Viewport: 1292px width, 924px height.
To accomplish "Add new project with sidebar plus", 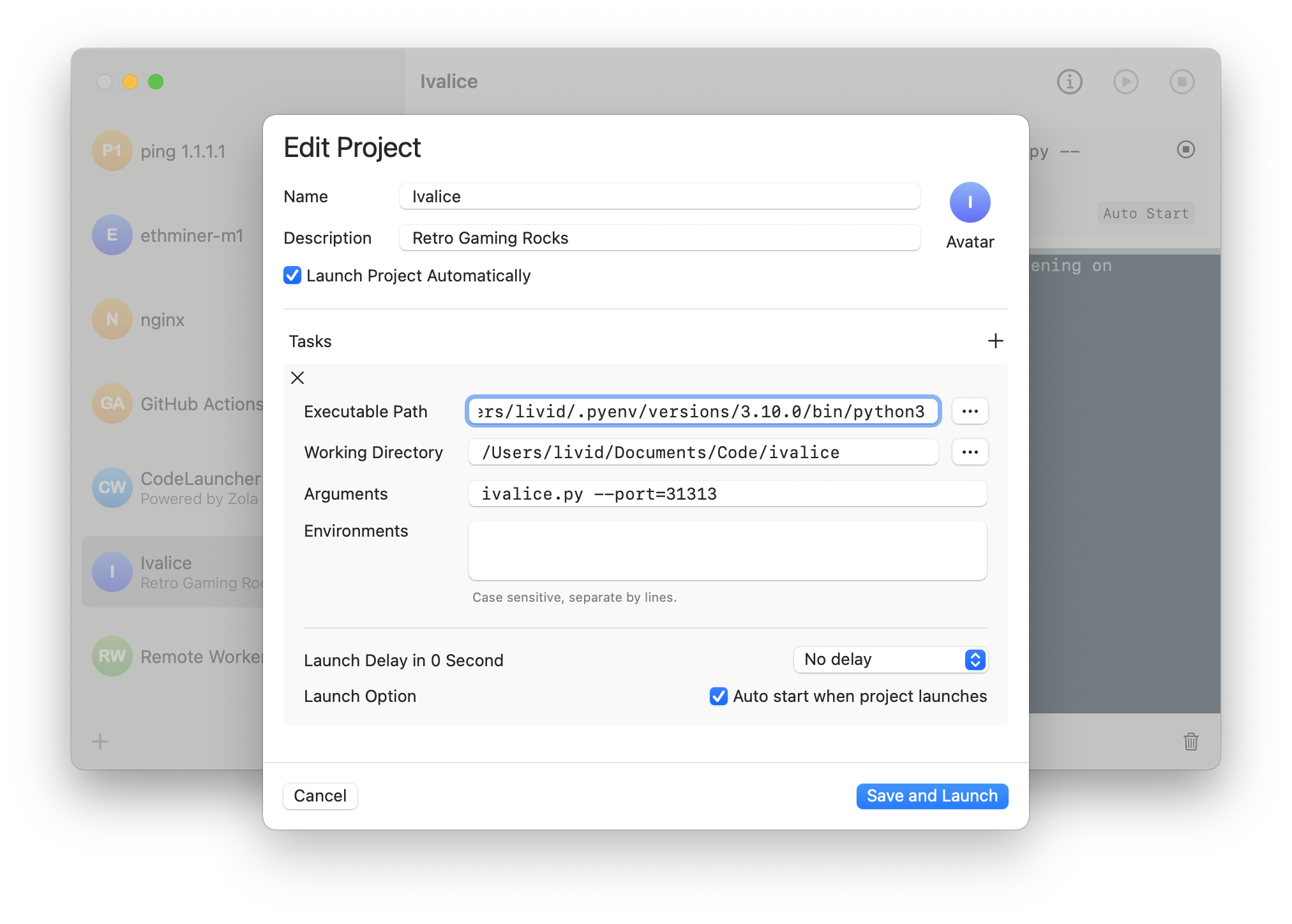I will pos(100,741).
